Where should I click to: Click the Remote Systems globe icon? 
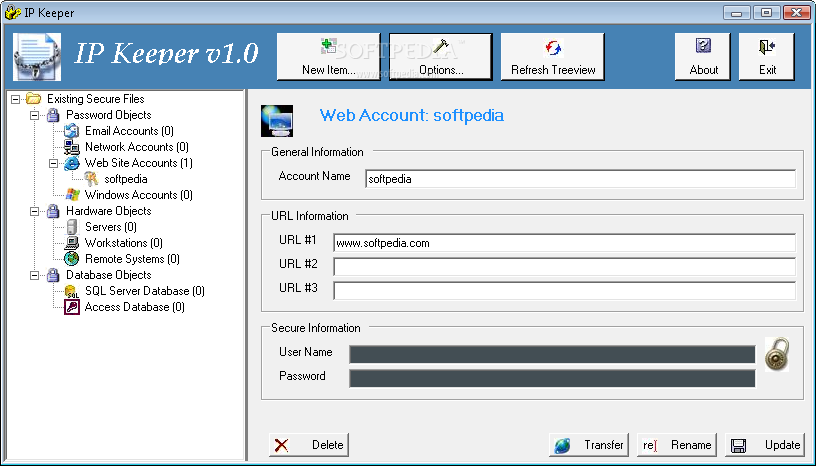[x=71, y=259]
